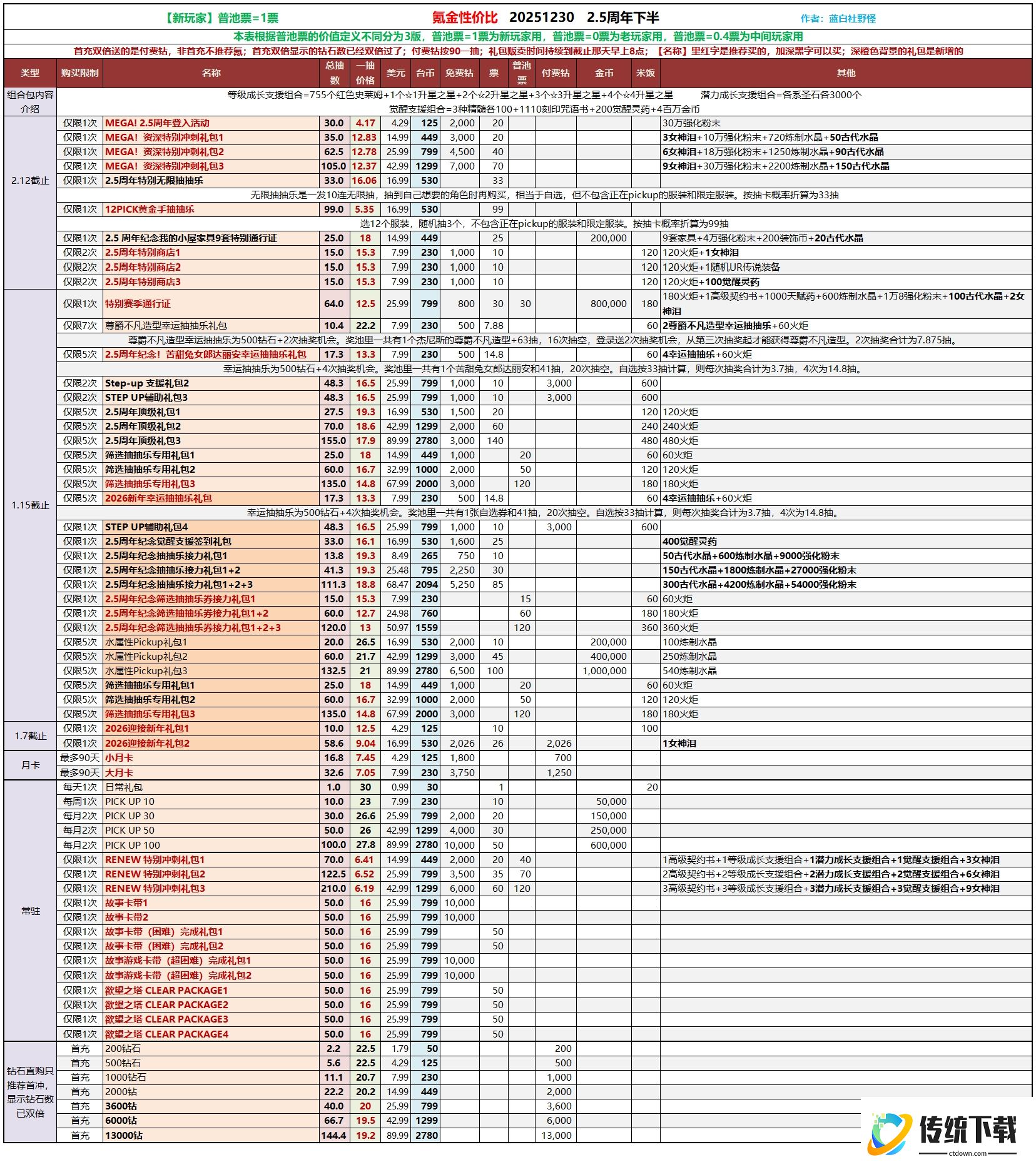Screen dimensions: 1036x1172
Task: Select the 常驻 category cell
Action: pos(30,911)
